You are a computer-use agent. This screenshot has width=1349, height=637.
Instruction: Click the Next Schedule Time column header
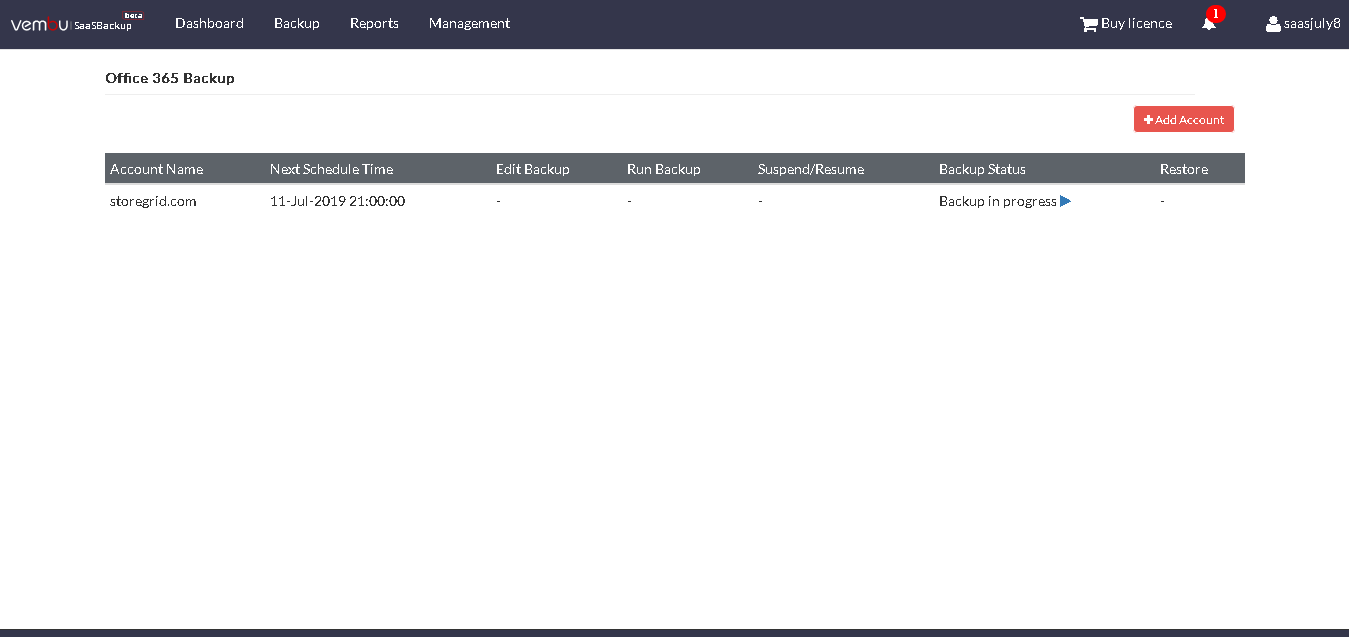[331, 169]
